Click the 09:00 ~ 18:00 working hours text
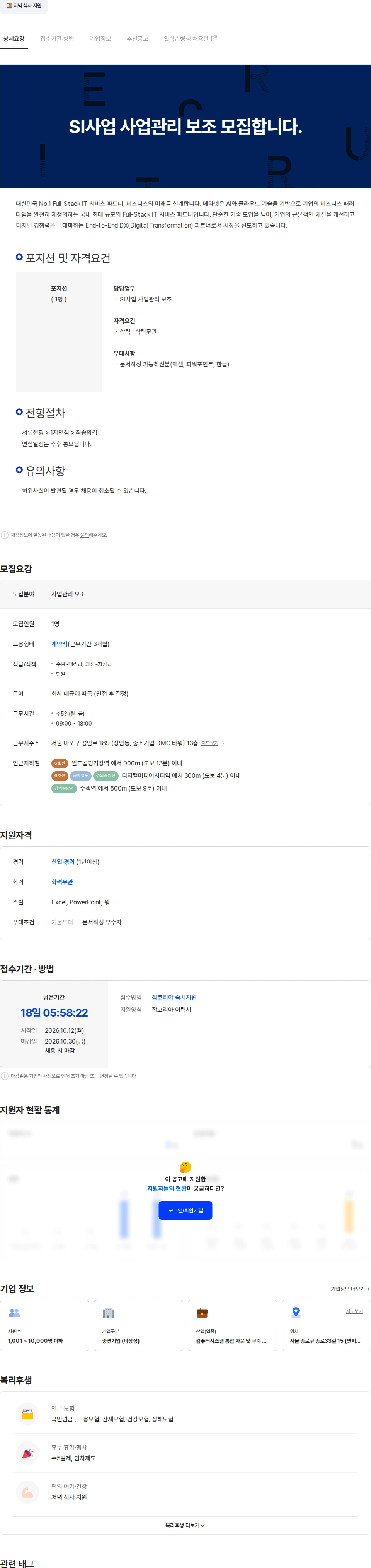This screenshot has height=1568, width=371. (x=73, y=724)
